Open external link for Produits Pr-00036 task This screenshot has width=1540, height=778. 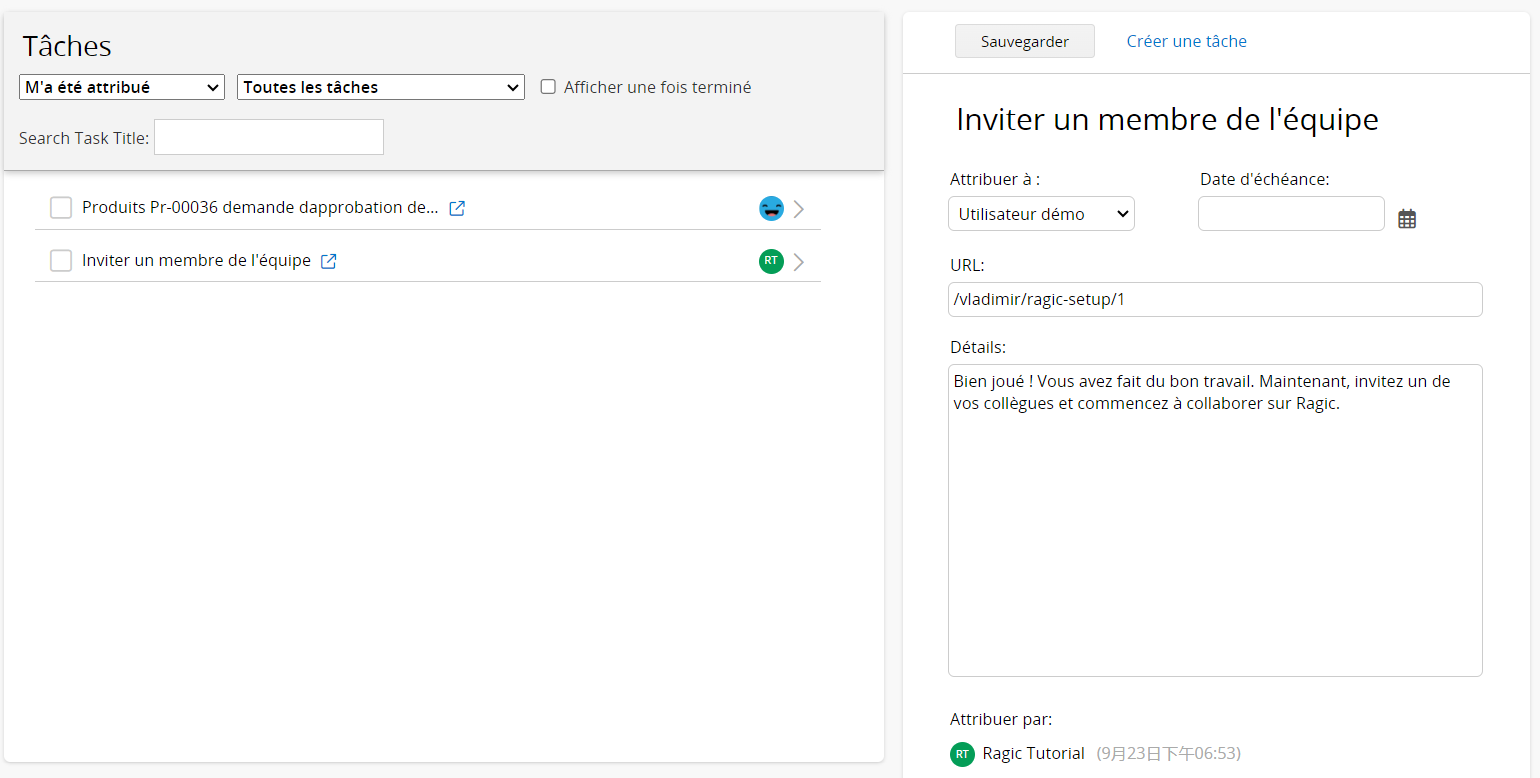tap(457, 209)
